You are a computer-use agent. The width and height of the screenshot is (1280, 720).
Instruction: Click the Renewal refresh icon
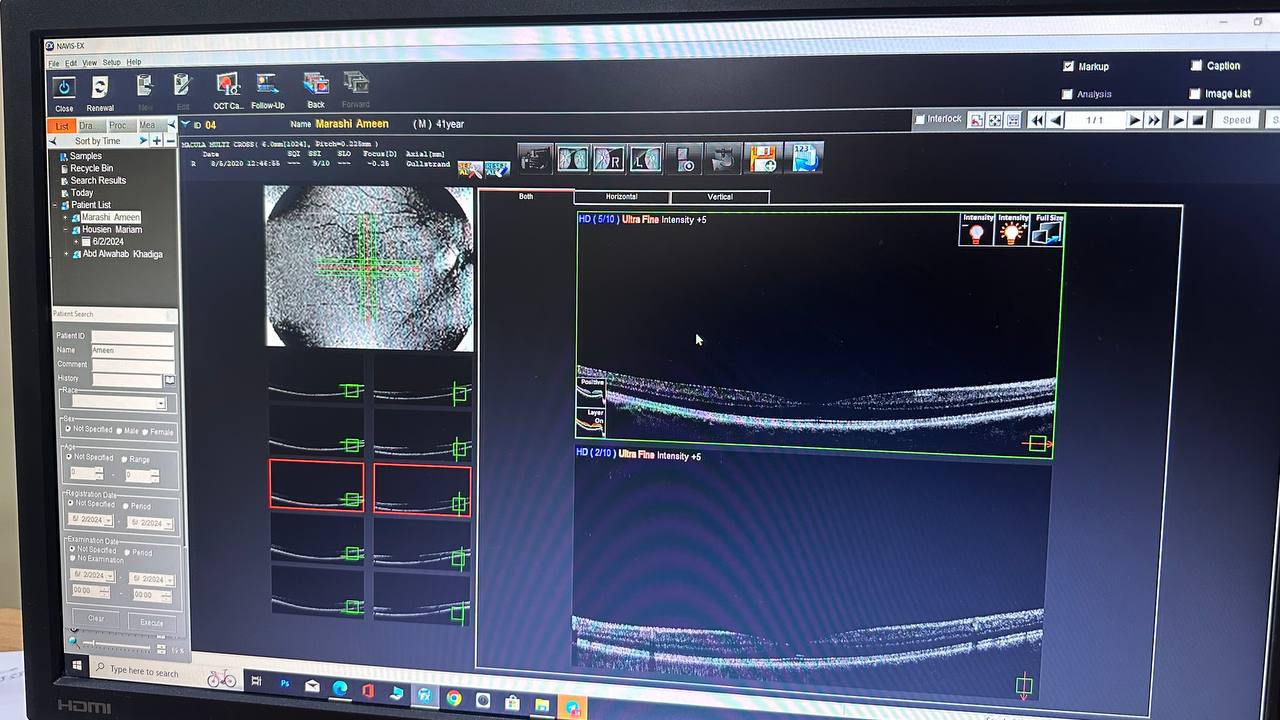click(x=100, y=88)
